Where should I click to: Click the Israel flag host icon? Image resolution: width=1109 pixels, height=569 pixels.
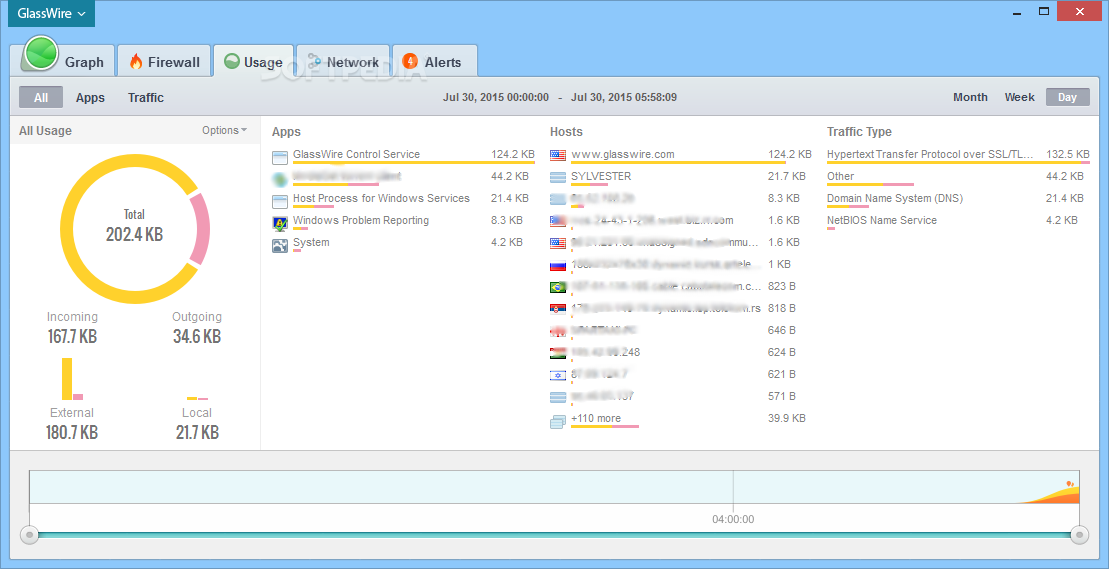pos(558,375)
